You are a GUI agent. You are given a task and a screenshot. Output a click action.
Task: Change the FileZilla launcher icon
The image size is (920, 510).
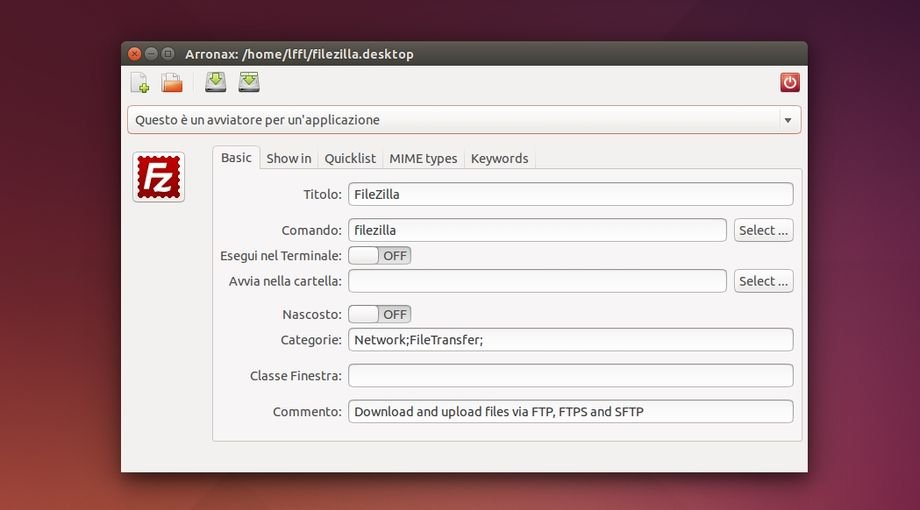[x=159, y=177]
